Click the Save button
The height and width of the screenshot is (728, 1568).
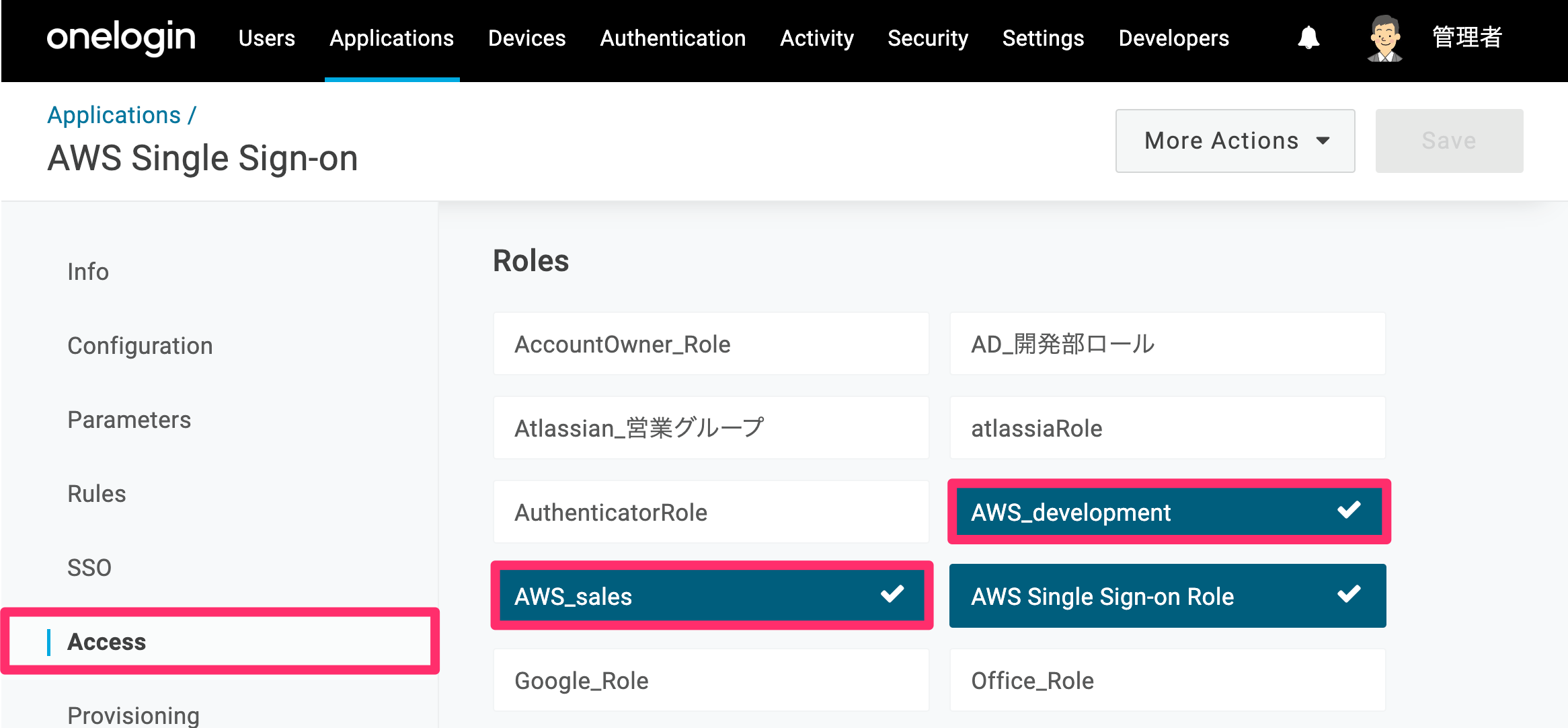[x=1449, y=141]
